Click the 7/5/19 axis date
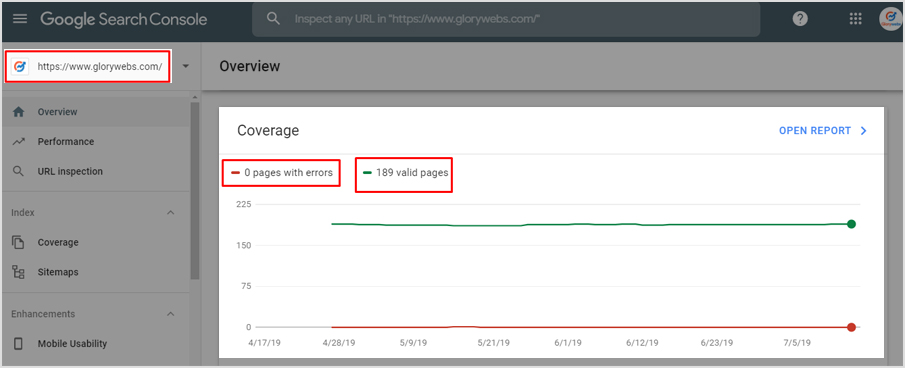Image resolution: width=905 pixels, height=368 pixels. [x=796, y=343]
